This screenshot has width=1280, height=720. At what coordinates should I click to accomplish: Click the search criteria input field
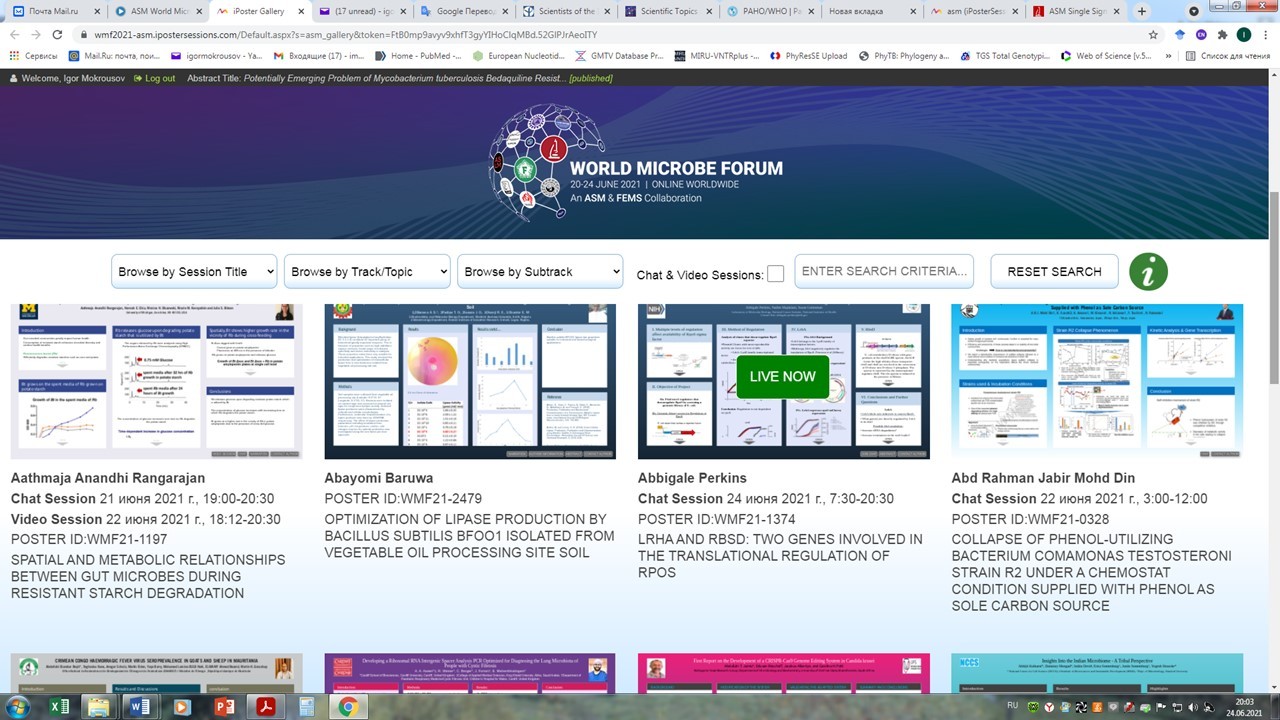885,271
